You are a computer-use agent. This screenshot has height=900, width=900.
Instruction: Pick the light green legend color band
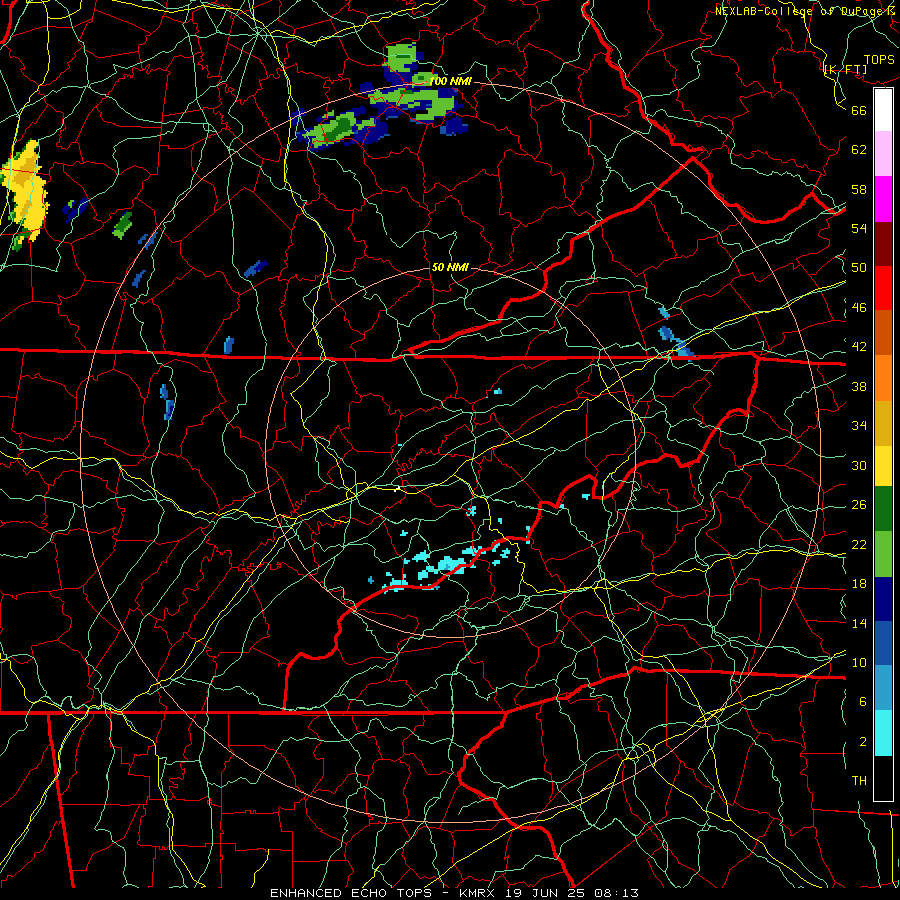(883, 554)
